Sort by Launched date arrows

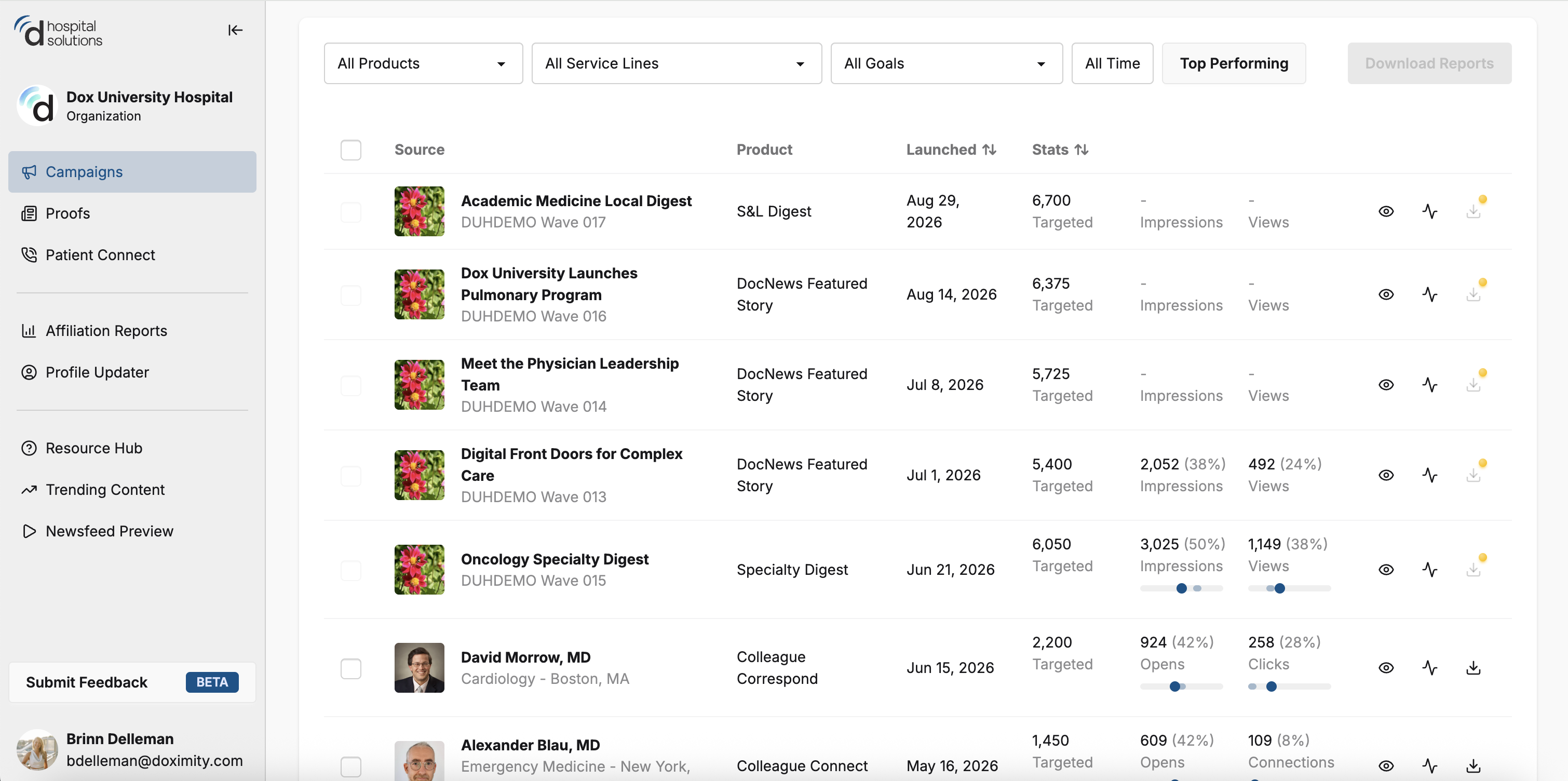(x=989, y=150)
